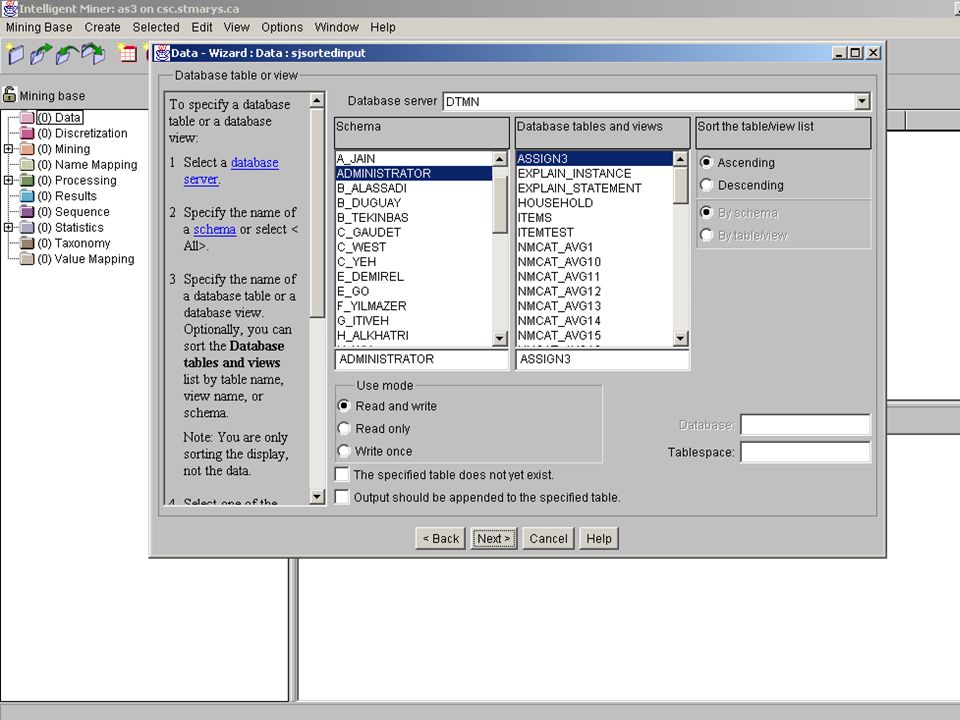Select the By table/view radio button
This screenshot has width=960, height=720.
[x=707, y=235]
